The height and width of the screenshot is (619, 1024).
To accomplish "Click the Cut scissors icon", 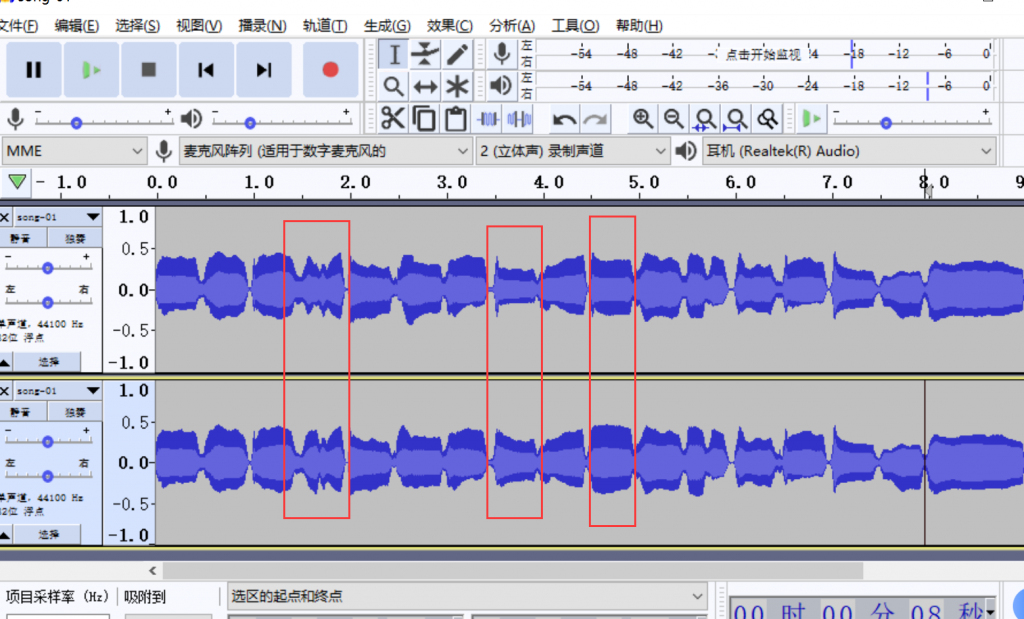I will tap(393, 119).
